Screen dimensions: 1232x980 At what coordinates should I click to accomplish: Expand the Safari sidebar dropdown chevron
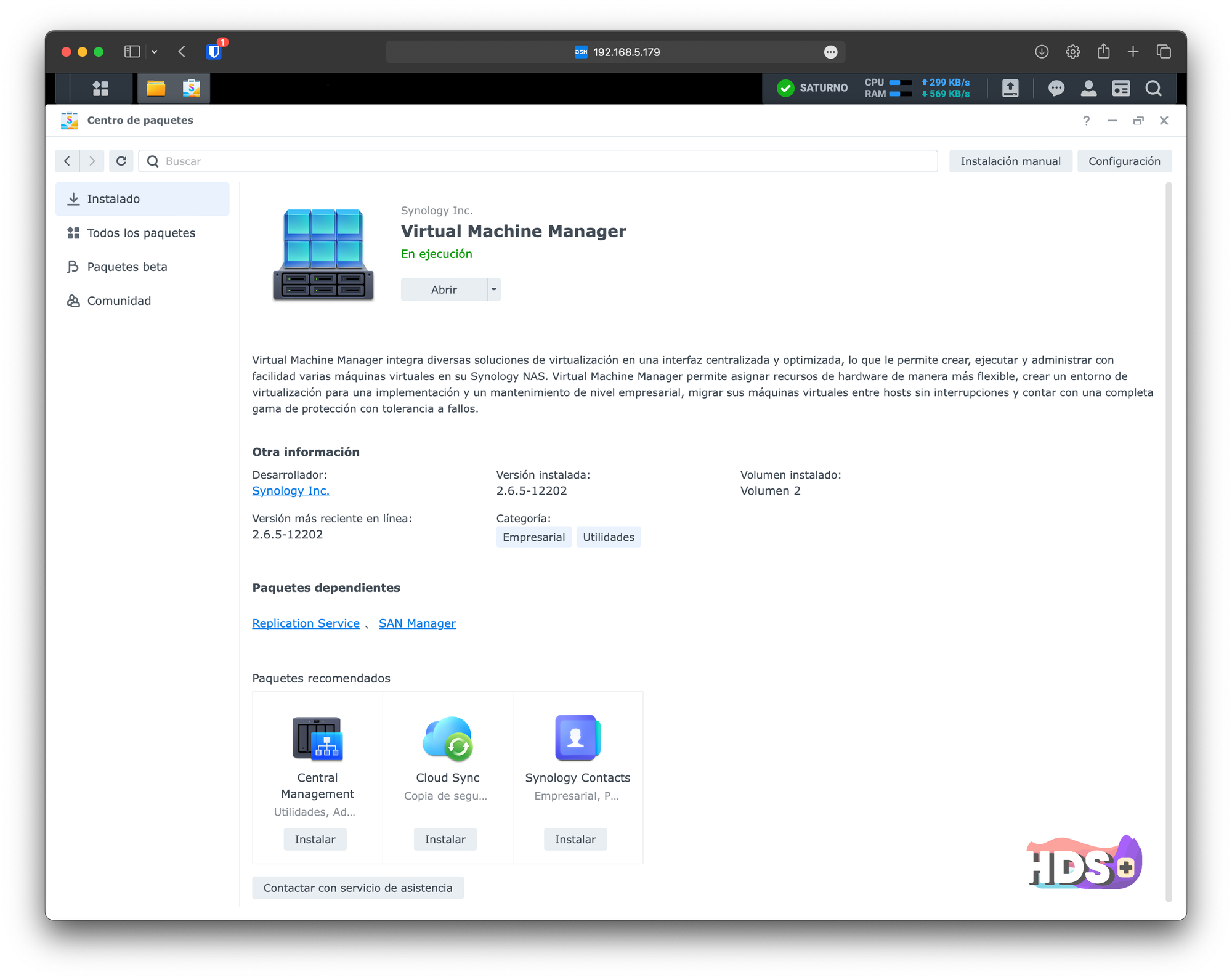[155, 52]
